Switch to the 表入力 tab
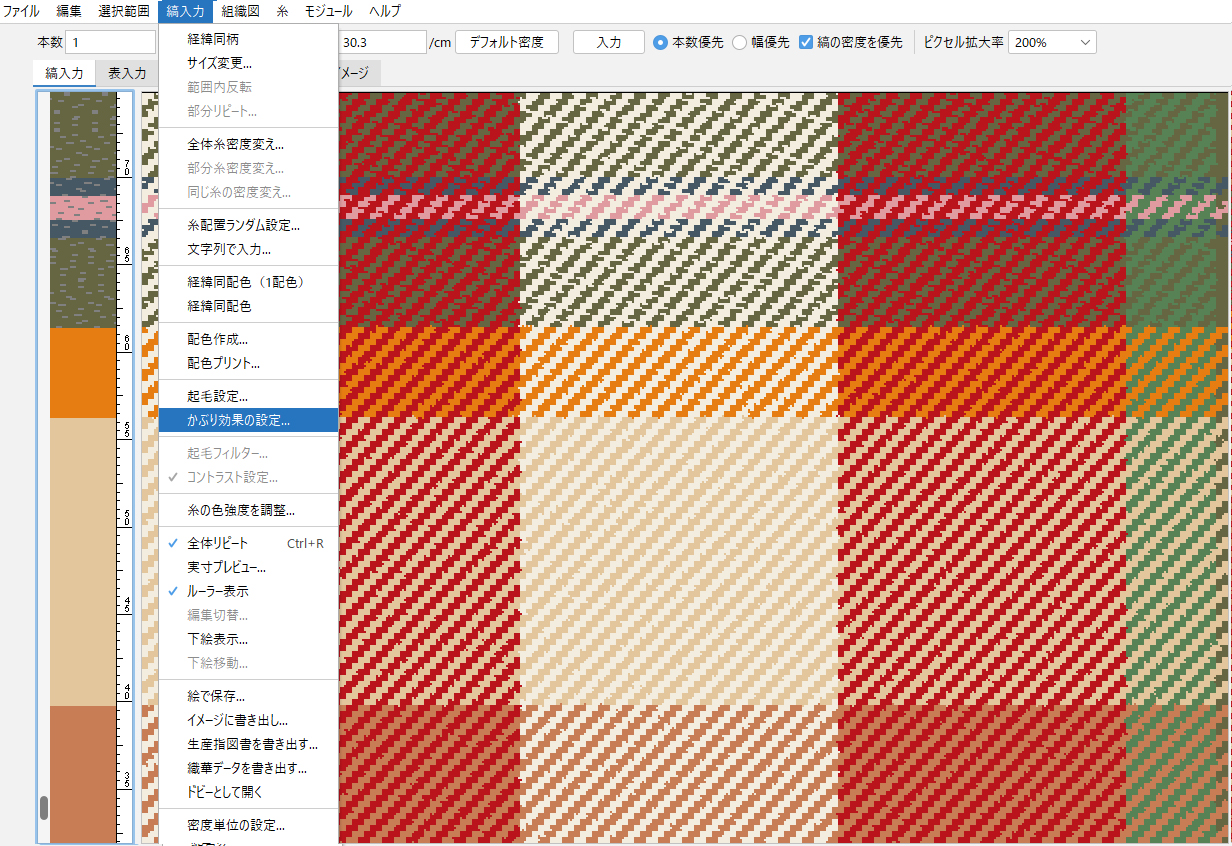1232x846 pixels. point(127,73)
